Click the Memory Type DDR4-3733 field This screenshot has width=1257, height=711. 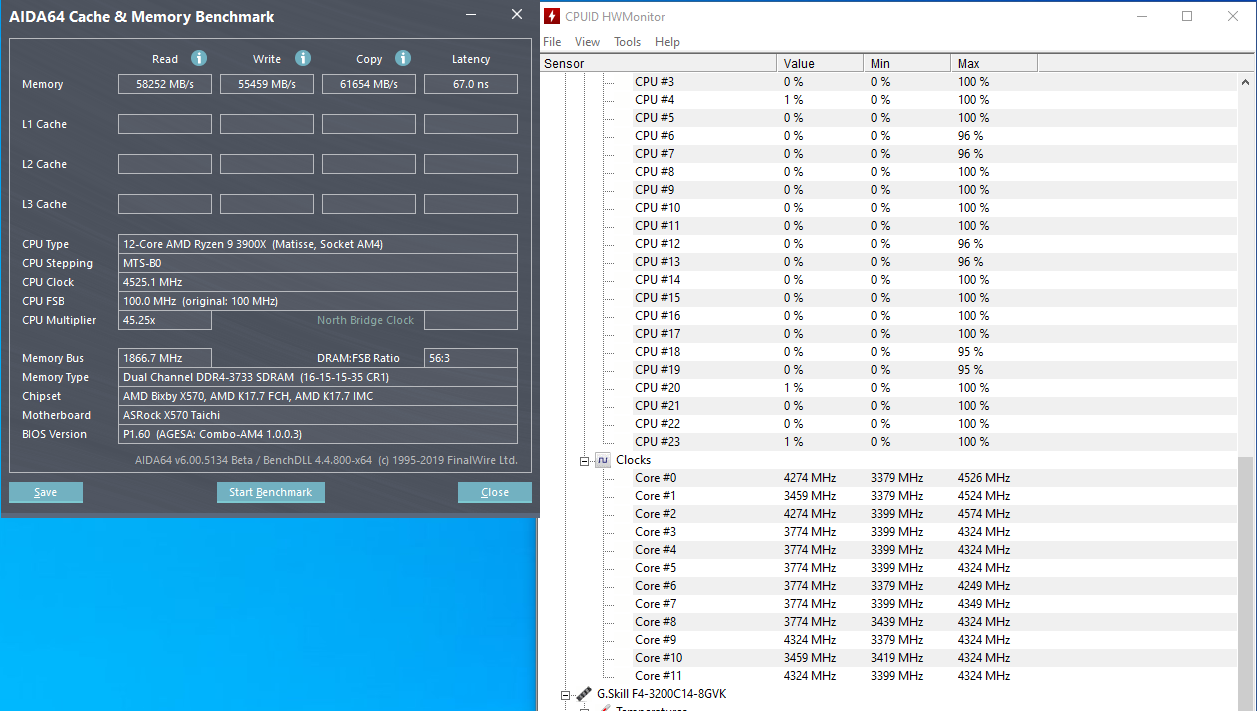click(x=318, y=377)
